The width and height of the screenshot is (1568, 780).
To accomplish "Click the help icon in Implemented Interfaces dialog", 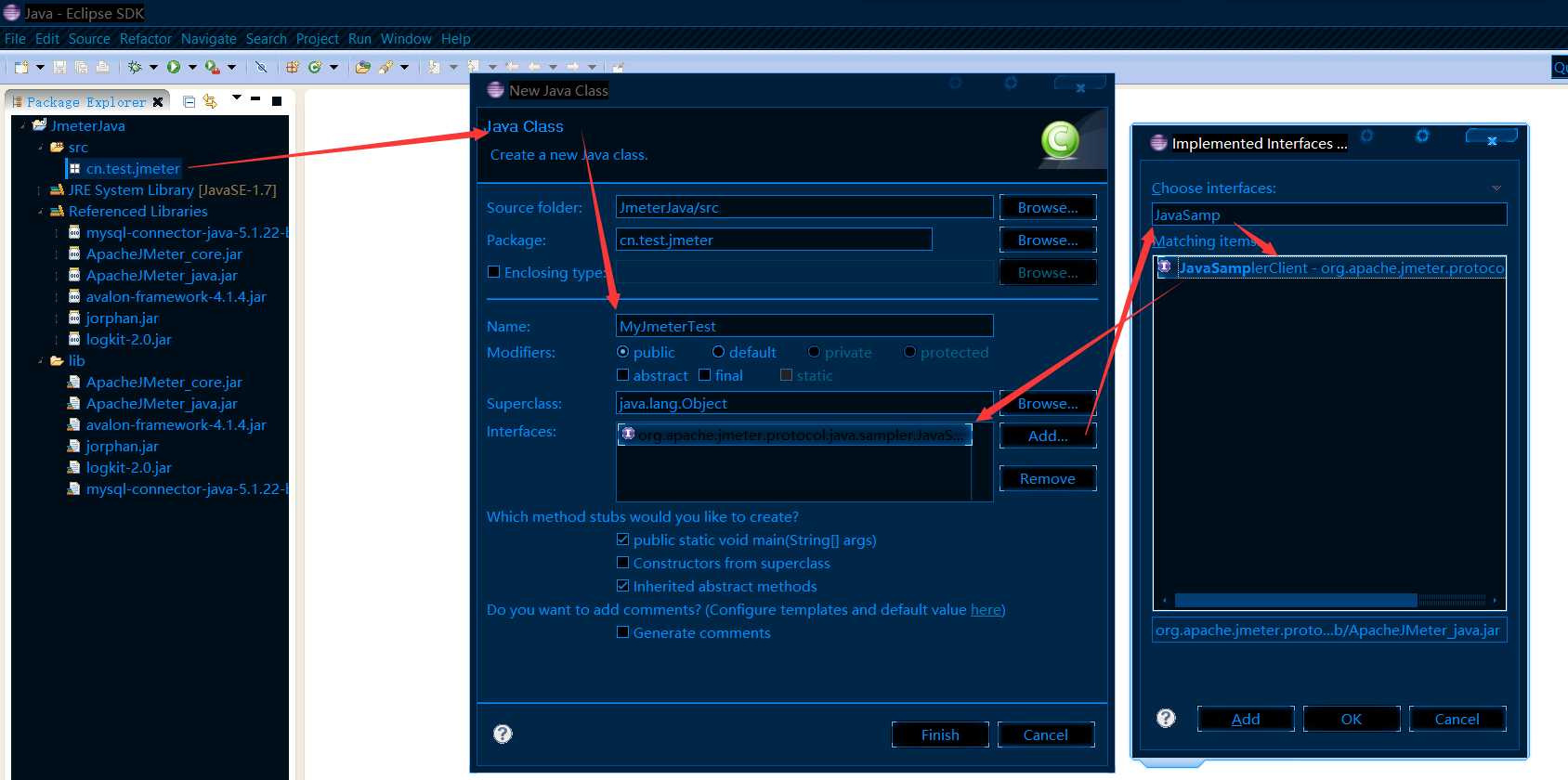I will pyautogui.click(x=1166, y=718).
